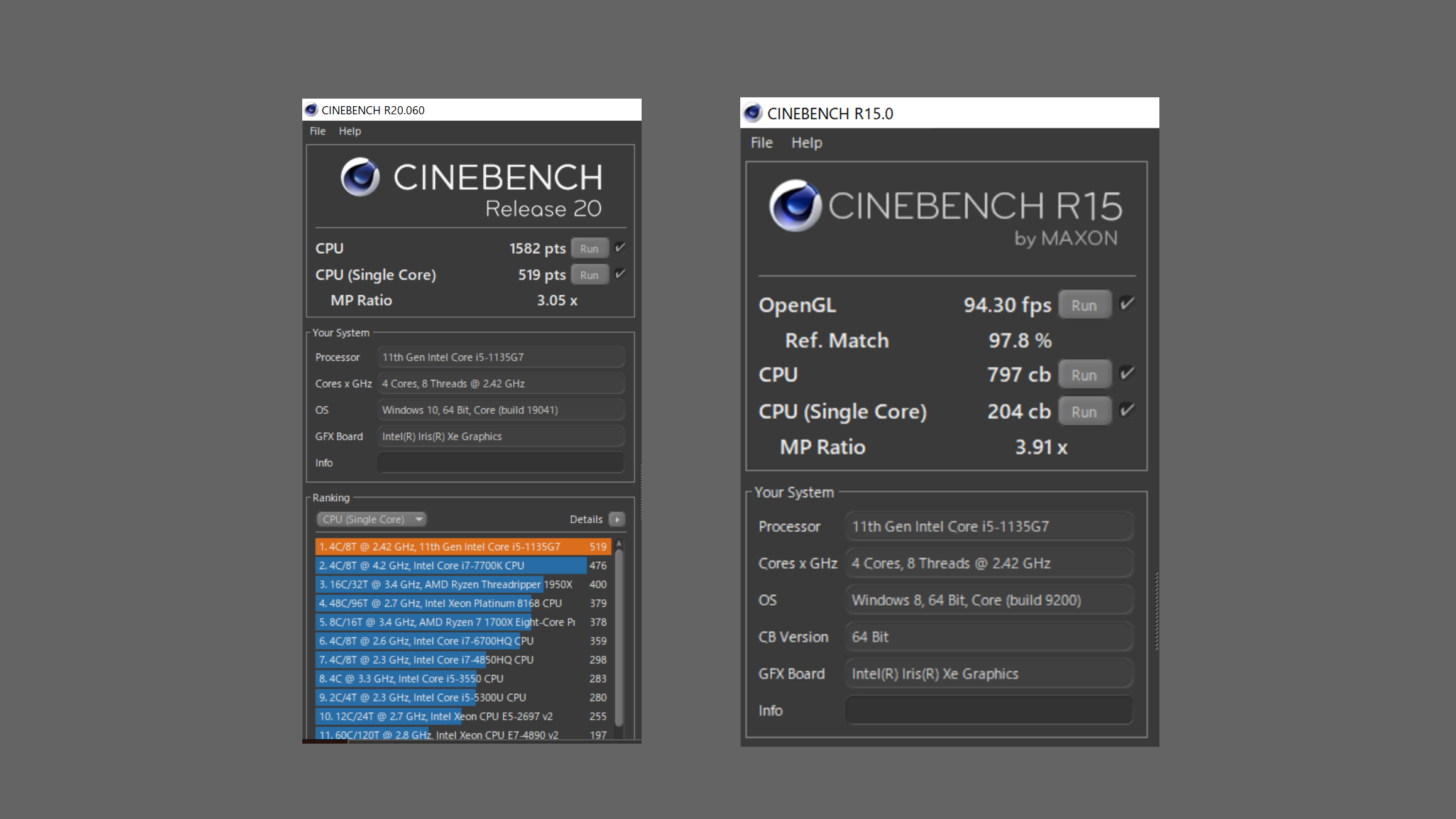Open the CPU (Single Core) ranking dropdown

point(371,519)
